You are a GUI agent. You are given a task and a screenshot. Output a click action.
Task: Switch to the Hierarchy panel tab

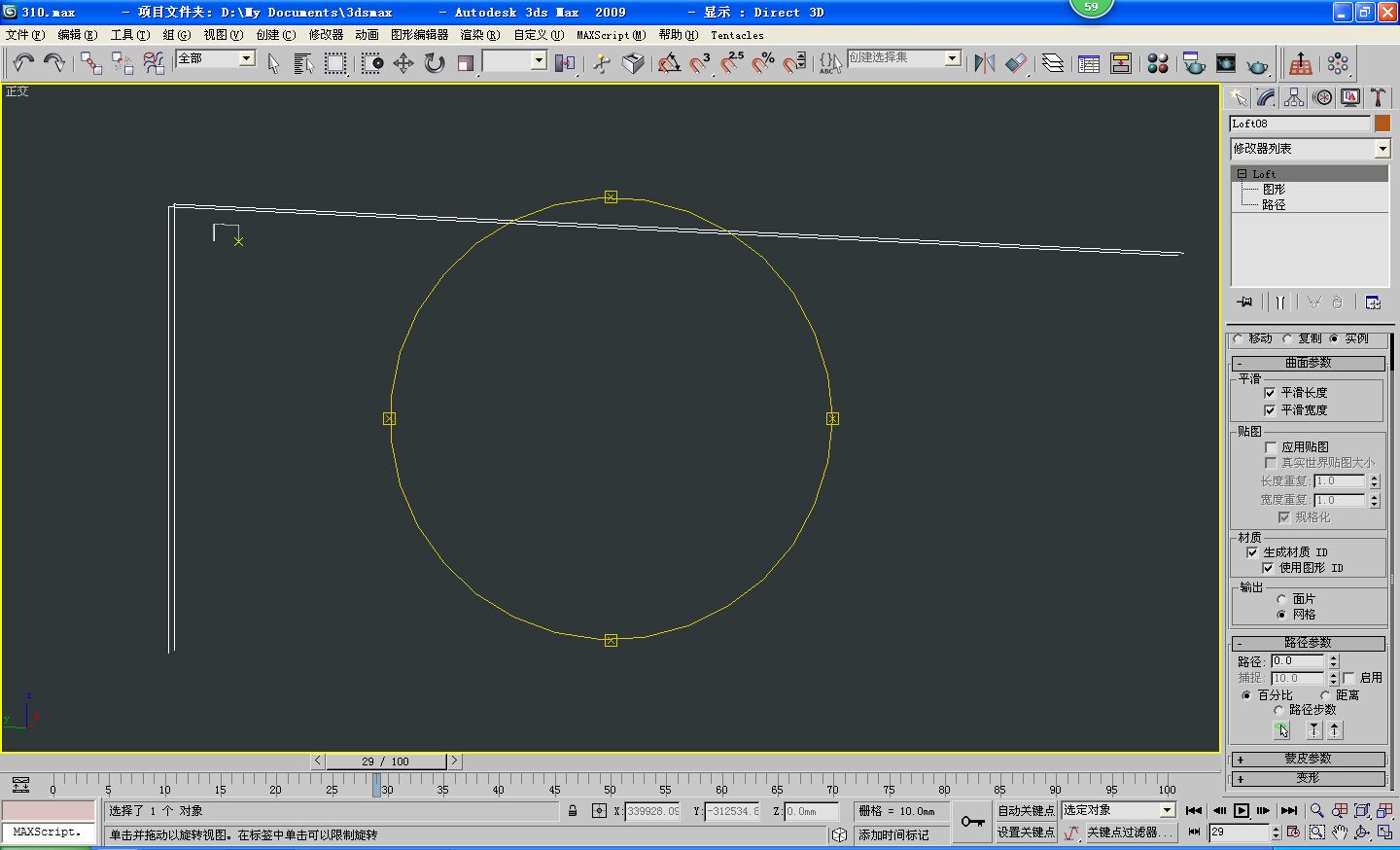click(x=1294, y=97)
